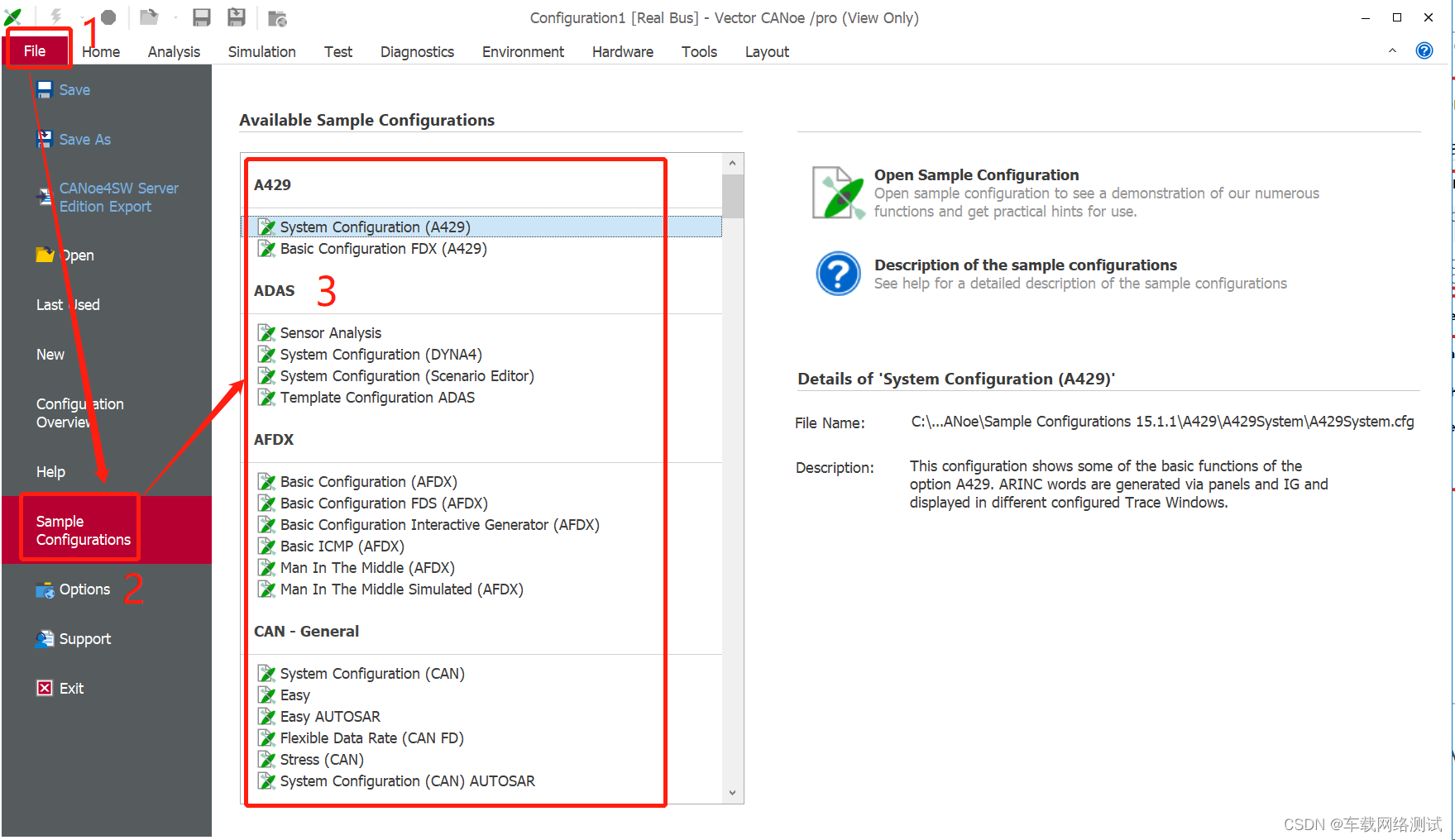Image resolution: width=1455 pixels, height=840 pixels.
Task: Open the Diagnostics ribbon tab
Action: tap(417, 52)
